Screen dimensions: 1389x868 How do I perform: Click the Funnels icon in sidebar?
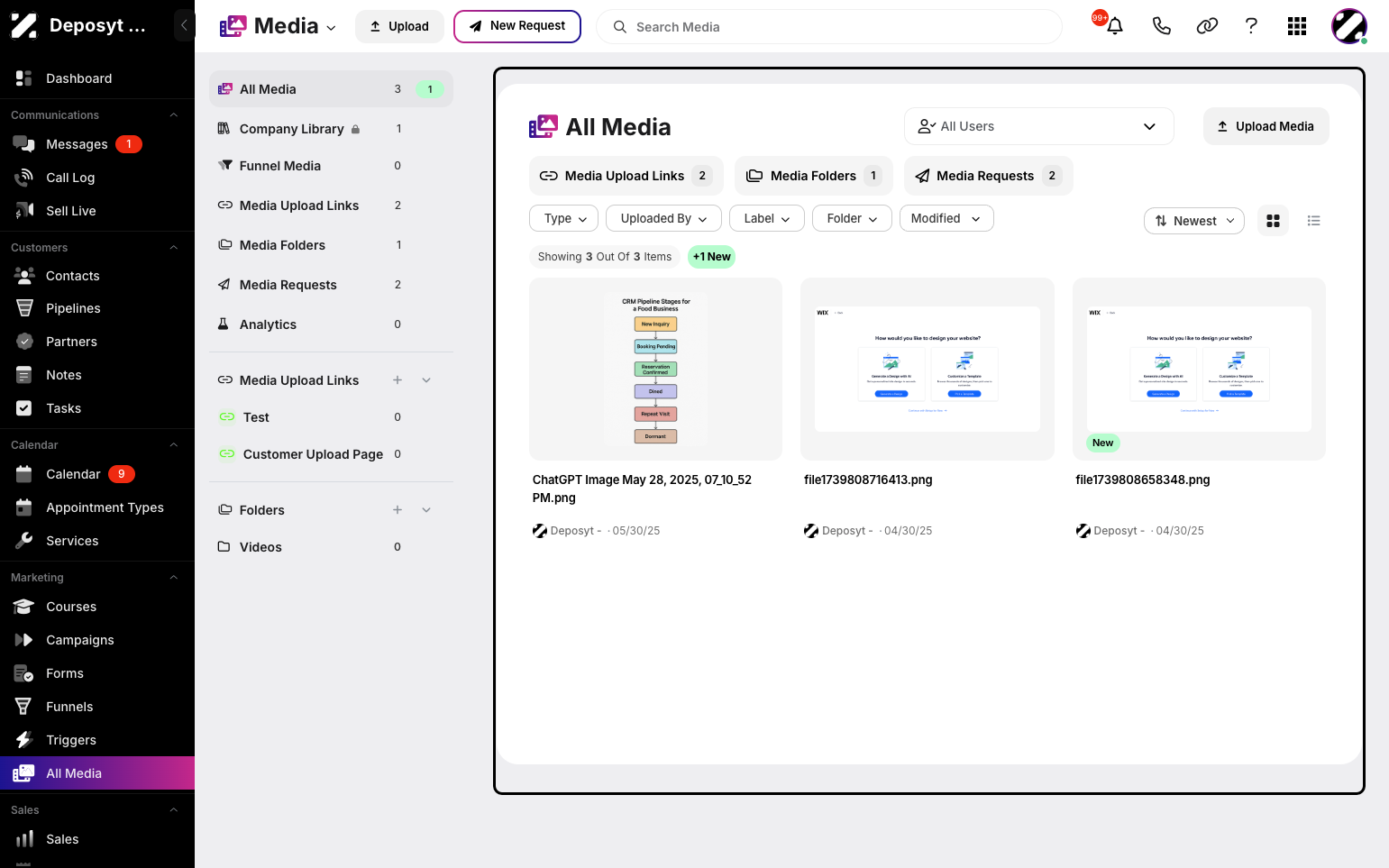[x=24, y=707]
